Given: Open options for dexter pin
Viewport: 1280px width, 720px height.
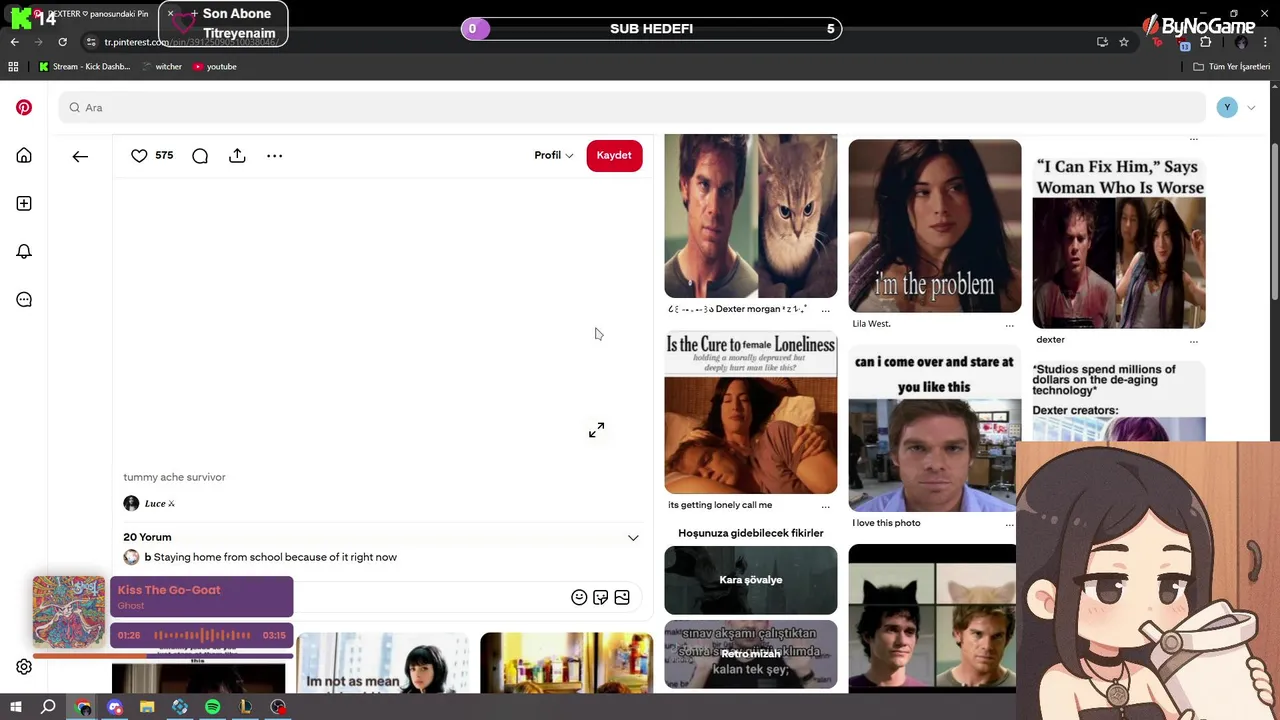Looking at the screenshot, I should click(x=1193, y=341).
